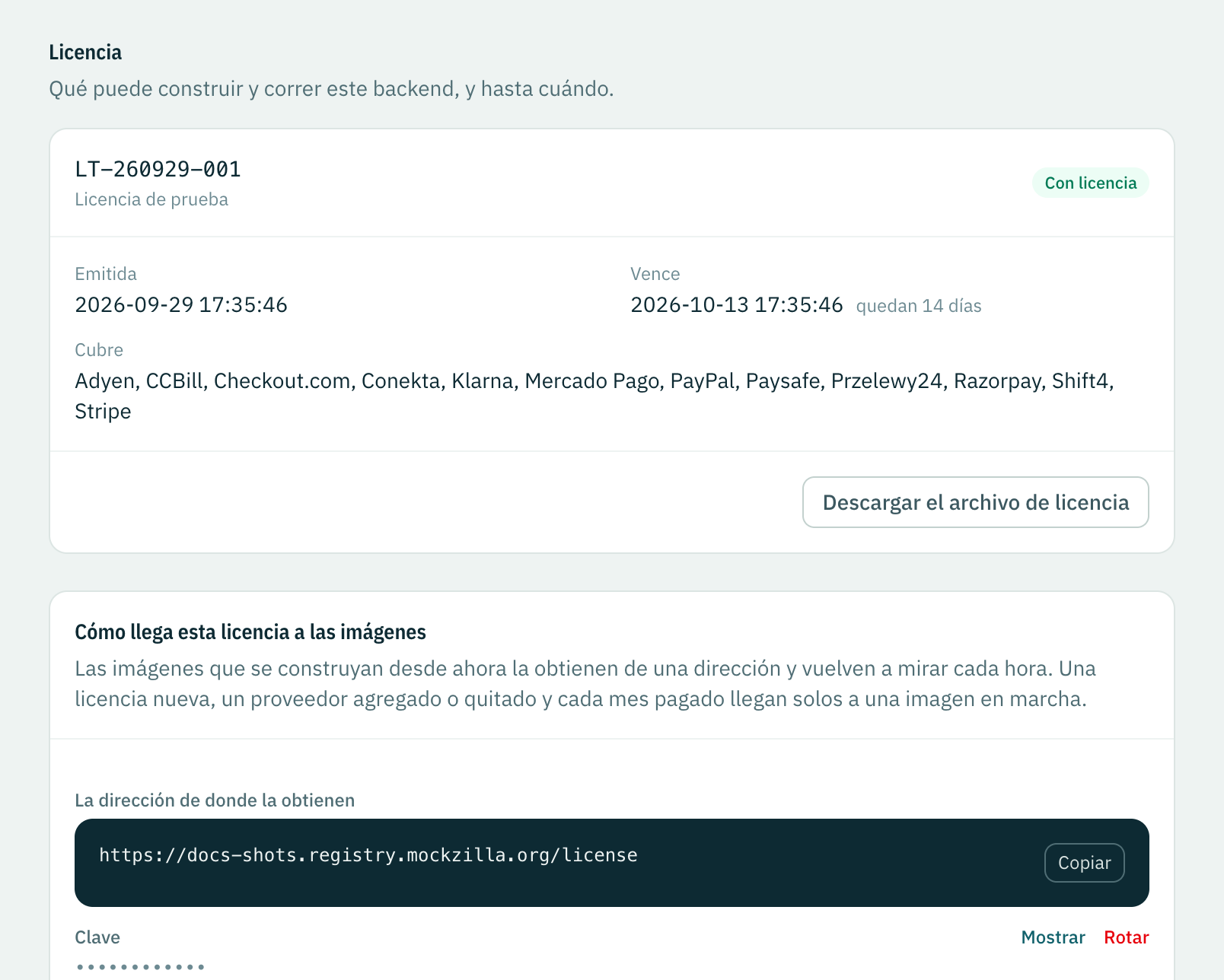The image size is (1224, 980).
Task: Click the license URL https://docs-shots.registry.mockzilla.org/license
Action: (368, 855)
